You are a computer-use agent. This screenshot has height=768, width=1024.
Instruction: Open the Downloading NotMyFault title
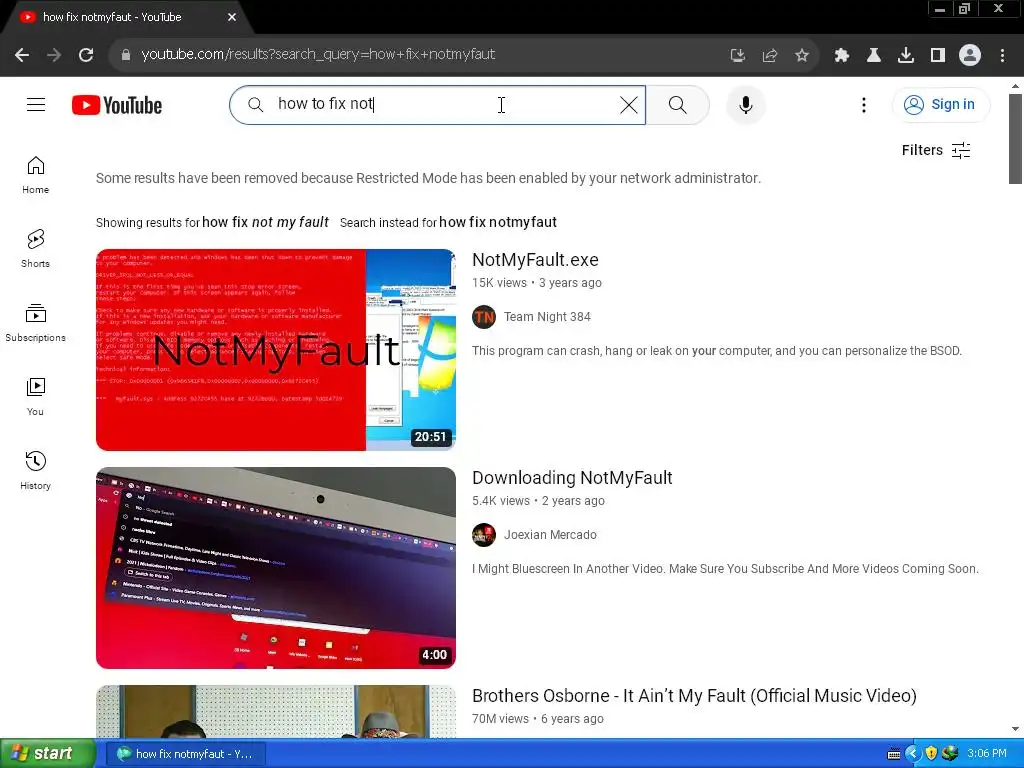click(572, 478)
